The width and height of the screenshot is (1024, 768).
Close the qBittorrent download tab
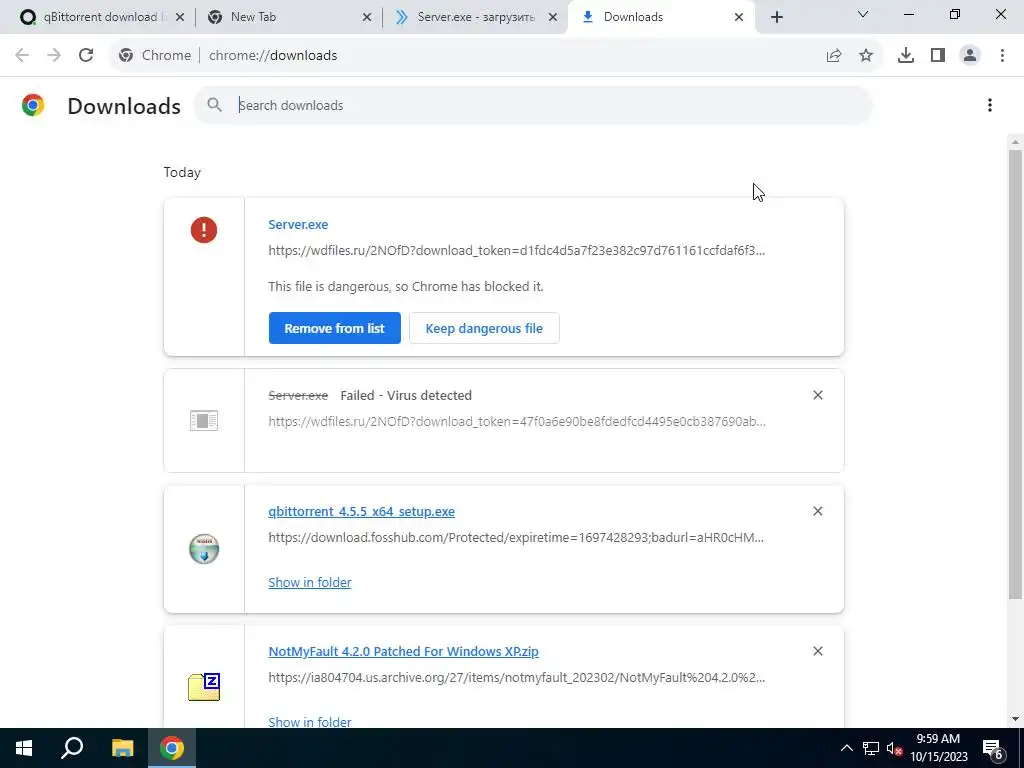pyautogui.click(x=180, y=18)
